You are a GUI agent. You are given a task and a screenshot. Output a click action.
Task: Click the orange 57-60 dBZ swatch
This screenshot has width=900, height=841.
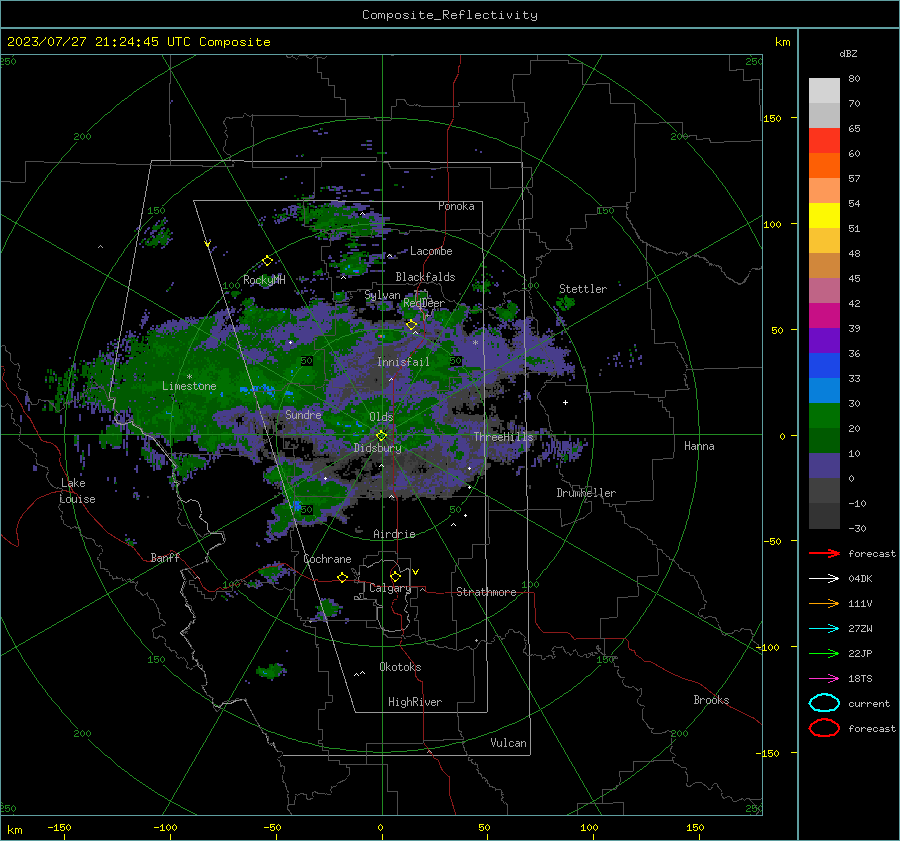point(824,165)
